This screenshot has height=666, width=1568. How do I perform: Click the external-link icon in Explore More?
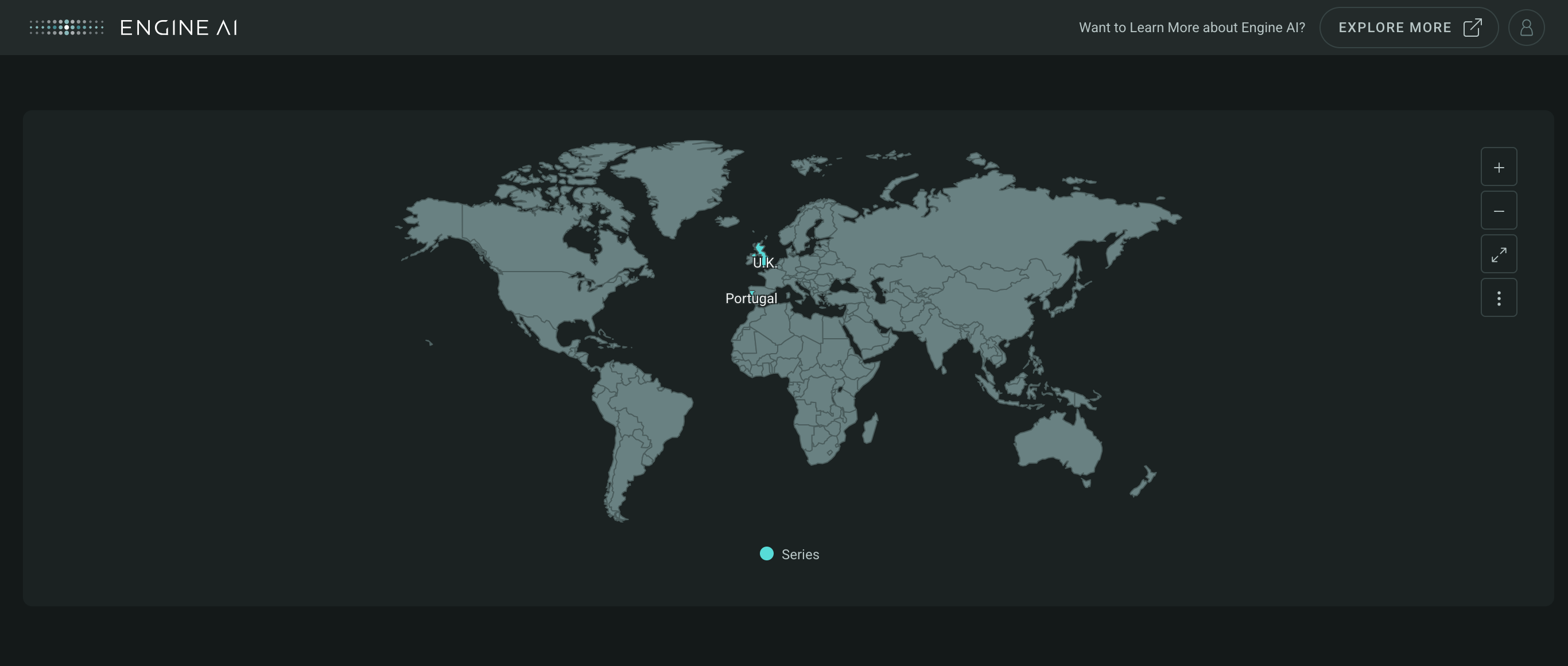(1472, 28)
